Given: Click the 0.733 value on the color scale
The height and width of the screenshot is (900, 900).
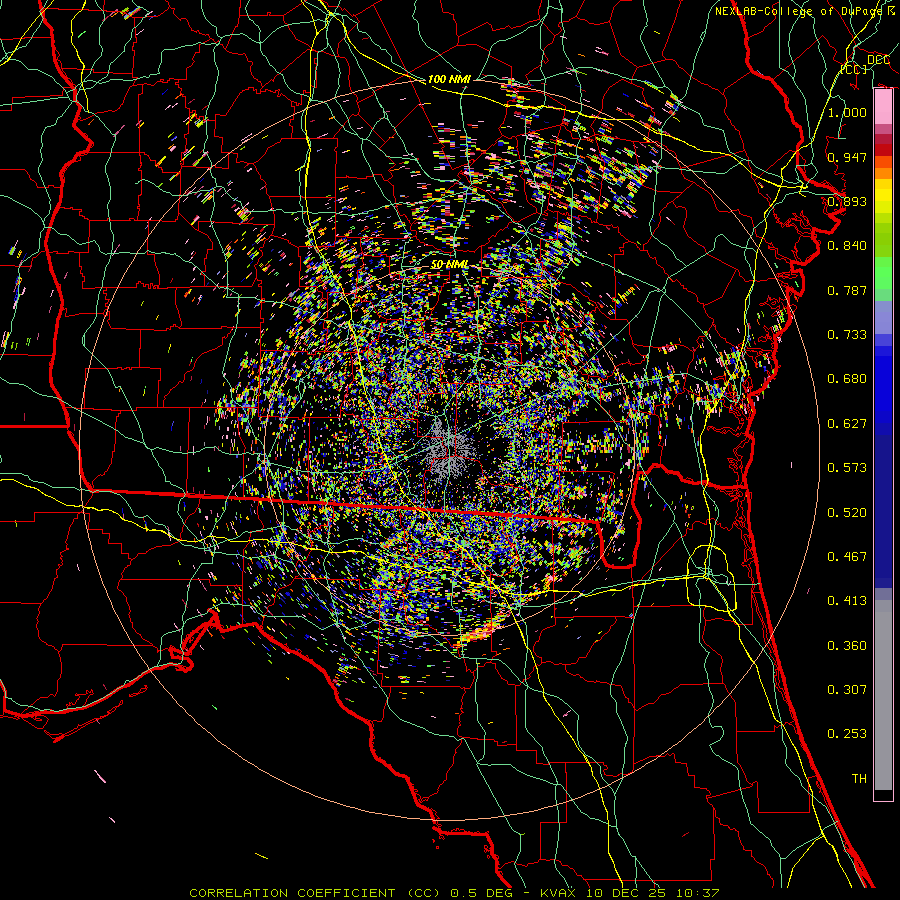Looking at the screenshot, I should pyautogui.click(x=847, y=335).
